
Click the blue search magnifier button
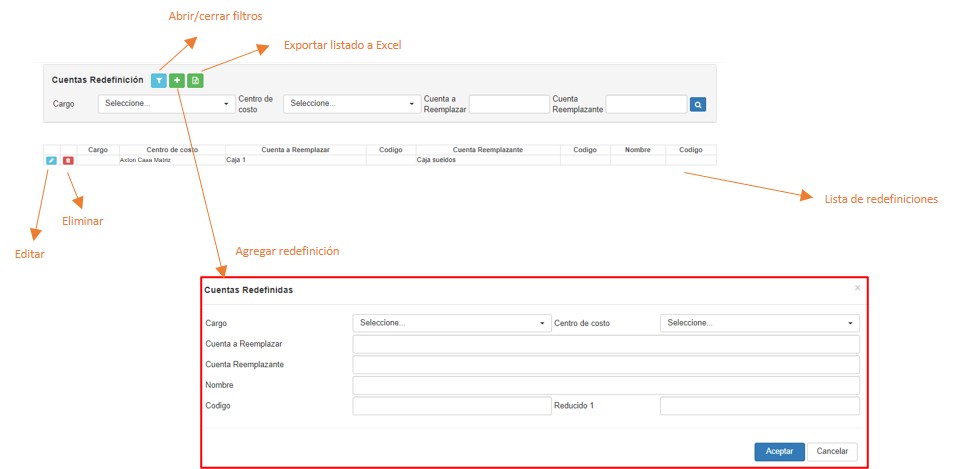point(698,104)
